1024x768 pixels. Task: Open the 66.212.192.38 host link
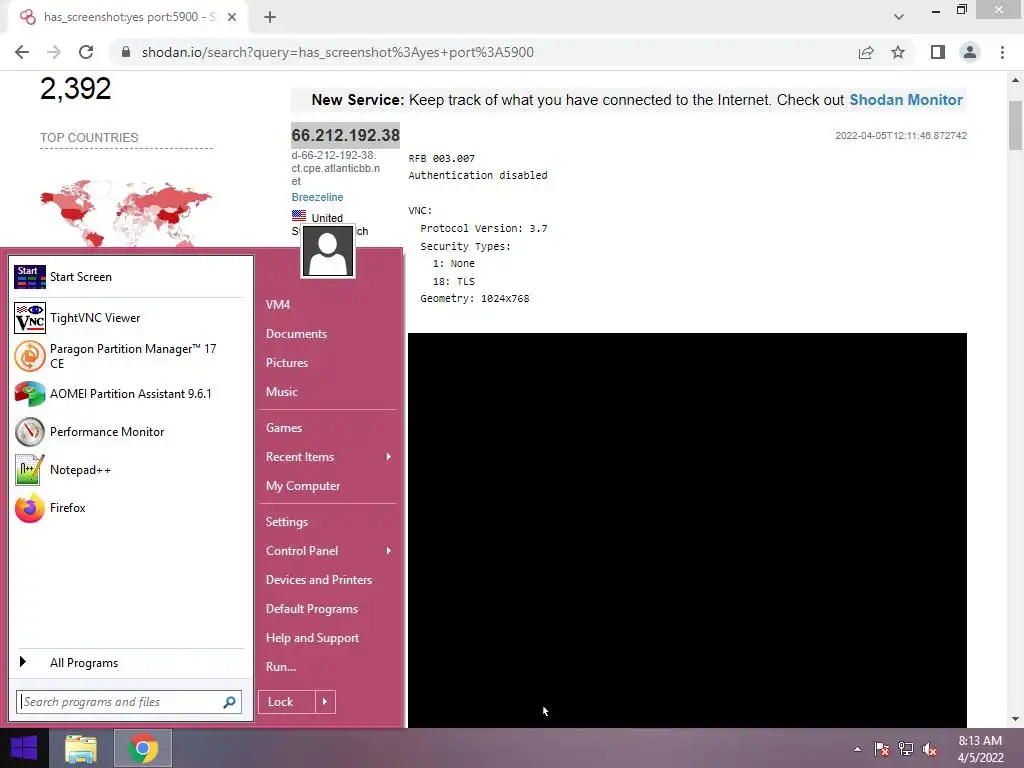(345, 135)
